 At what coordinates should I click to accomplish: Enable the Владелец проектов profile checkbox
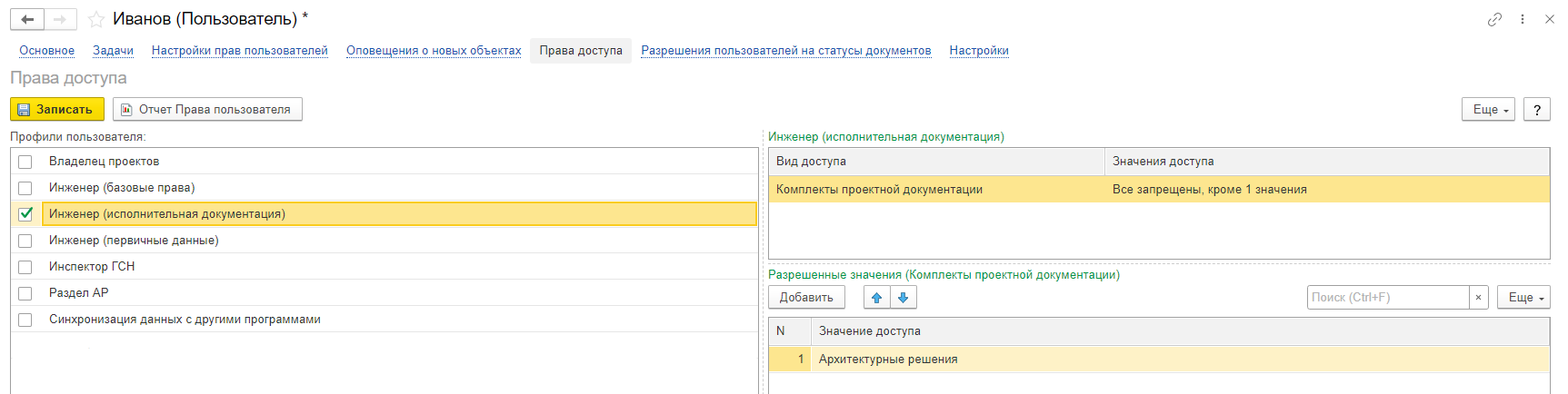coord(25,162)
